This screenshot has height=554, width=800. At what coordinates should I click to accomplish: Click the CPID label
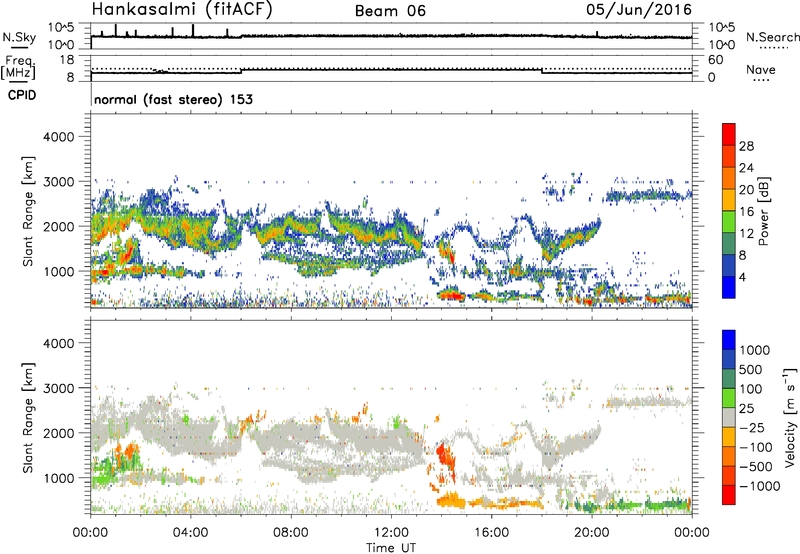[22, 95]
